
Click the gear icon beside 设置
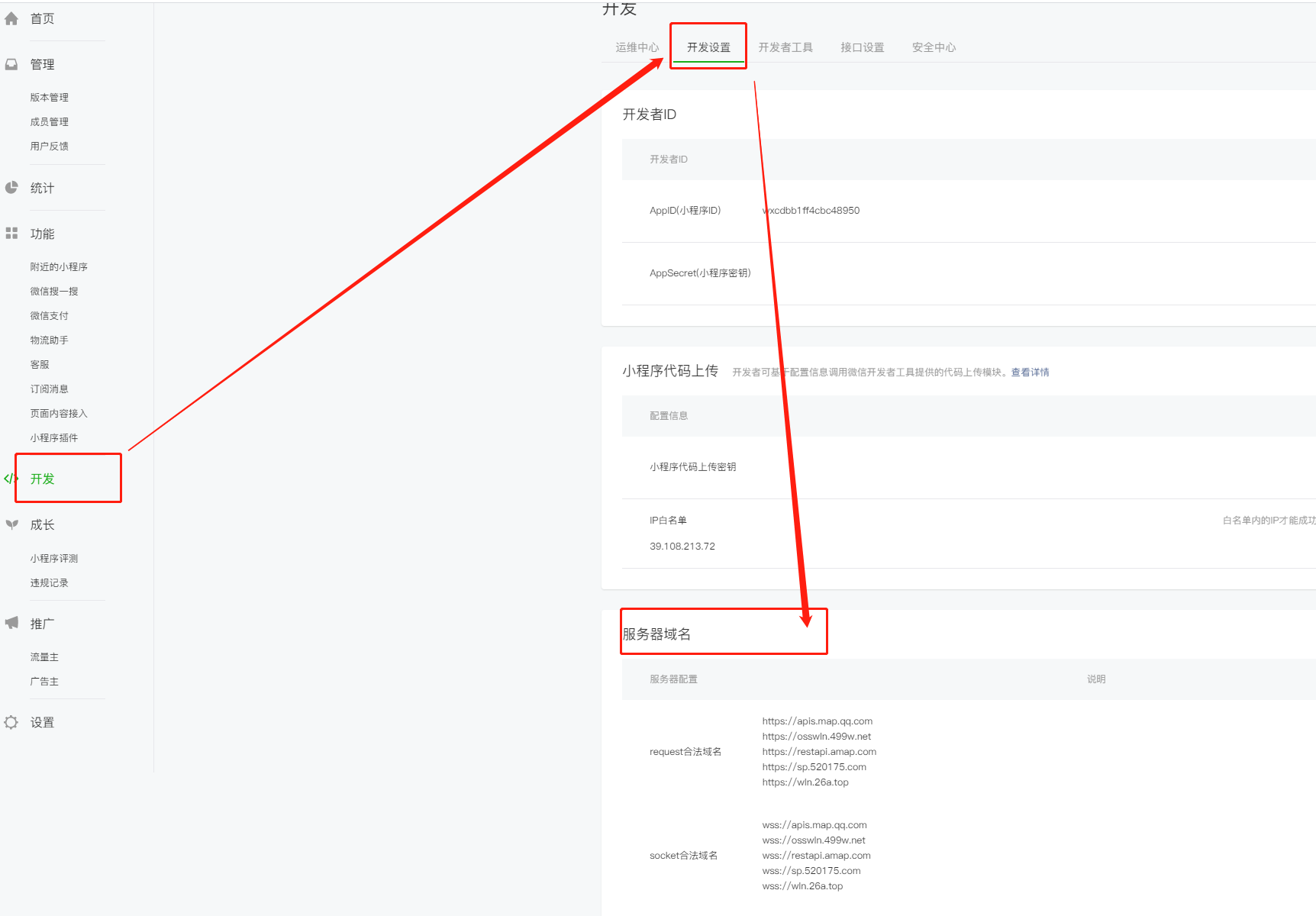coord(11,722)
